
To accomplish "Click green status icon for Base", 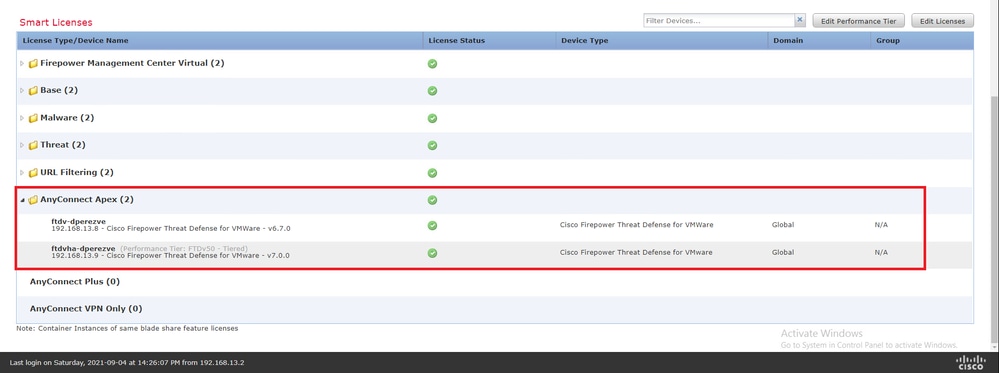I will coord(432,91).
